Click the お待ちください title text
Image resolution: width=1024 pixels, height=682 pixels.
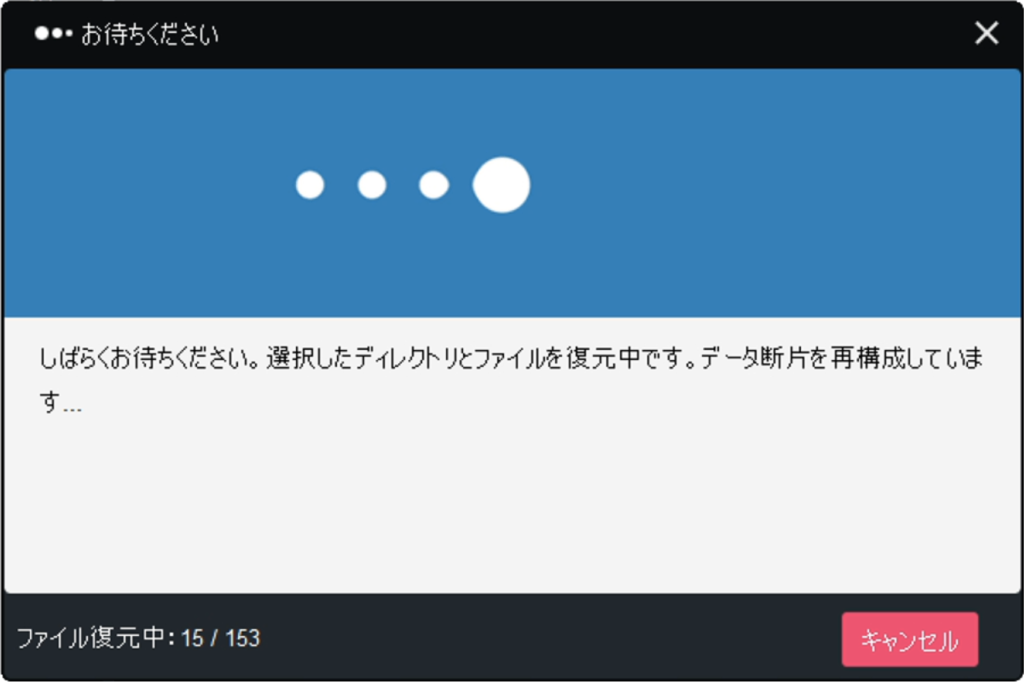pyautogui.click(x=150, y=34)
